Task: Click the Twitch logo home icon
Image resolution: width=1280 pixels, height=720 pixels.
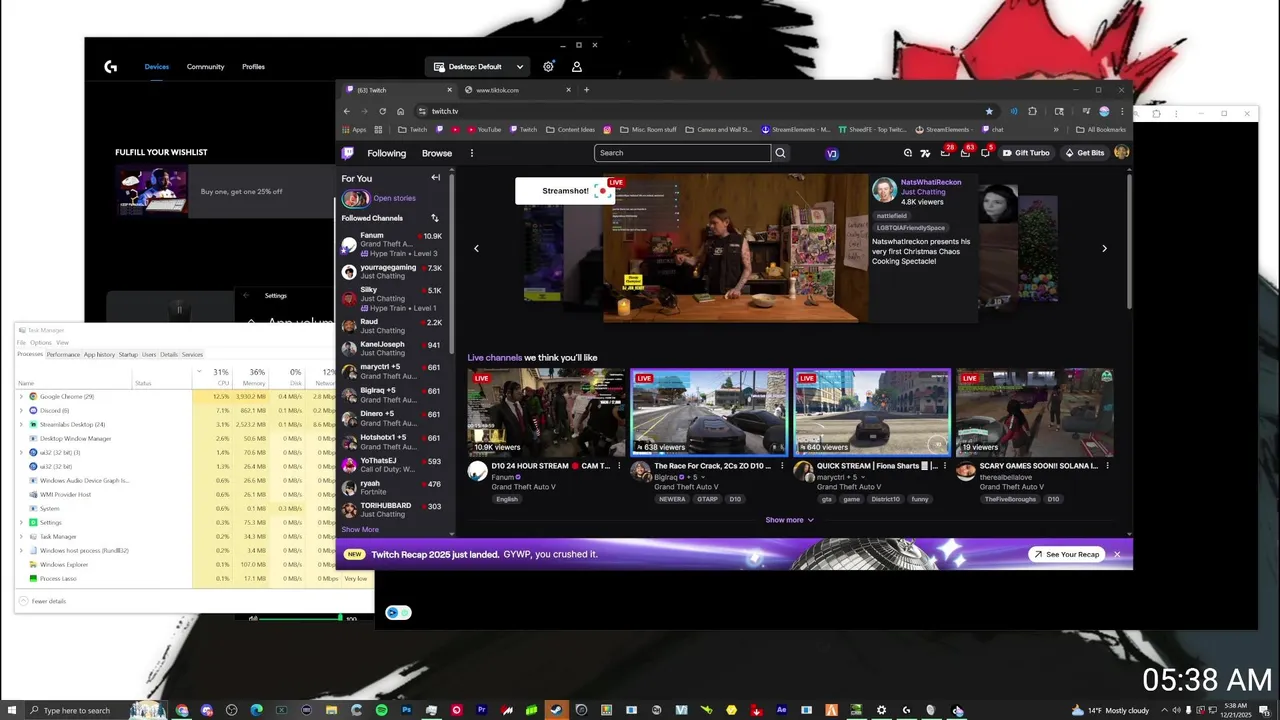Action: coord(347,153)
